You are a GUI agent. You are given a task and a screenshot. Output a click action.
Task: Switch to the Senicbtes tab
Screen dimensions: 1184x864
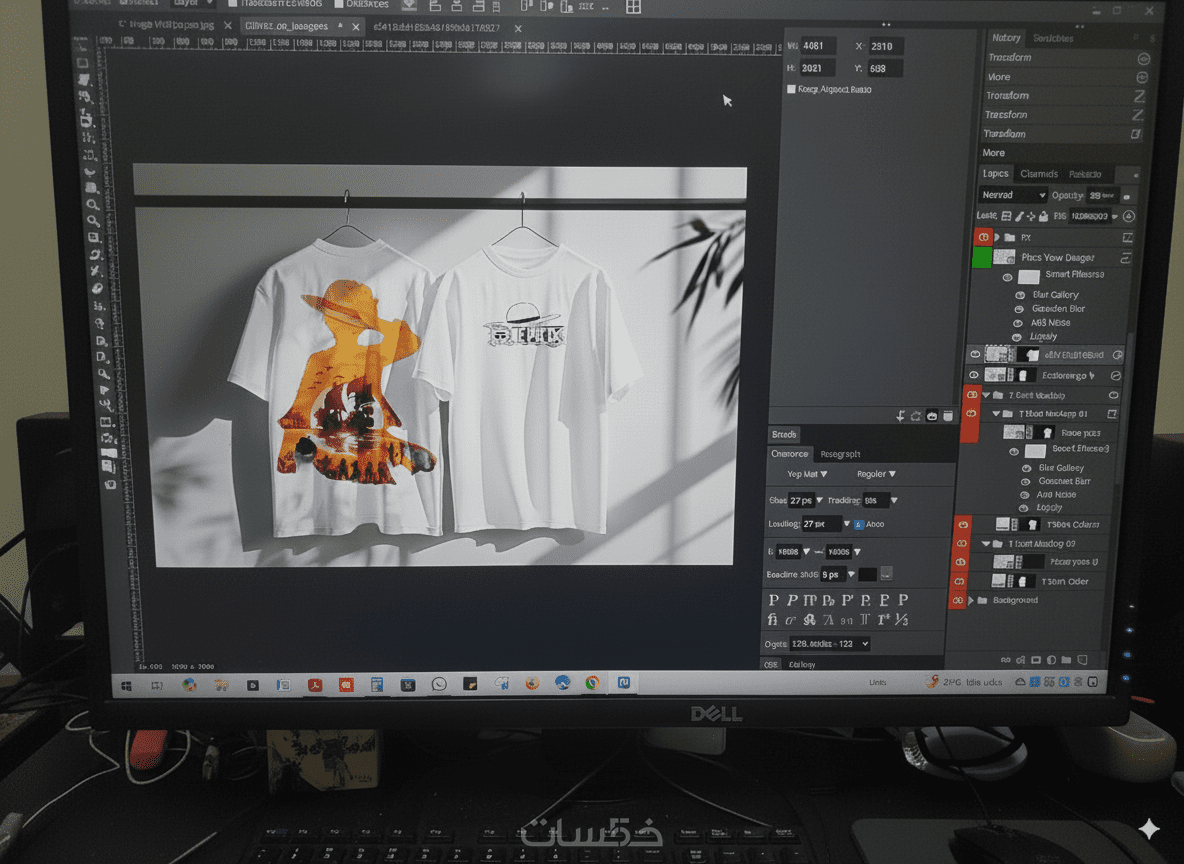(x=1053, y=38)
